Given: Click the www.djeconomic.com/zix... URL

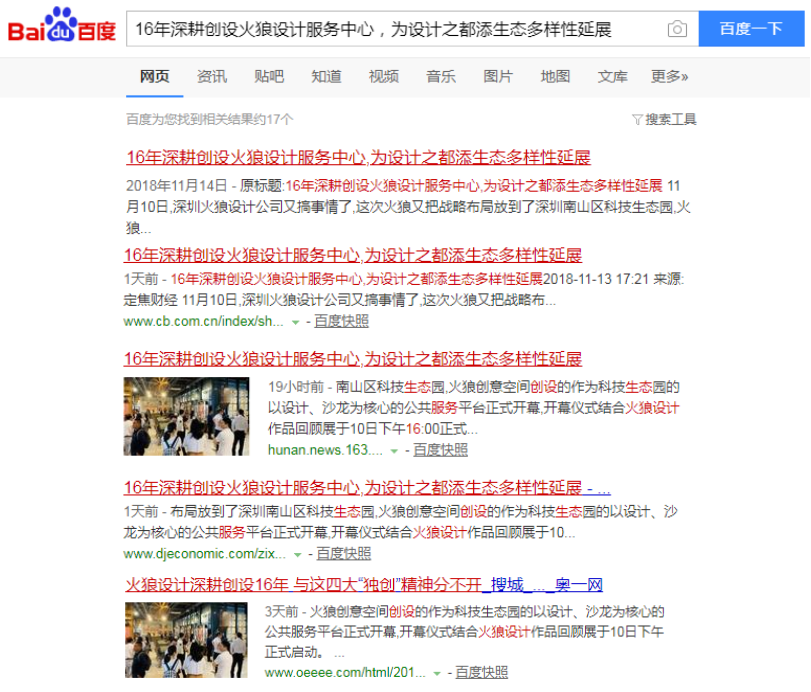Looking at the screenshot, I should (204, 554).
